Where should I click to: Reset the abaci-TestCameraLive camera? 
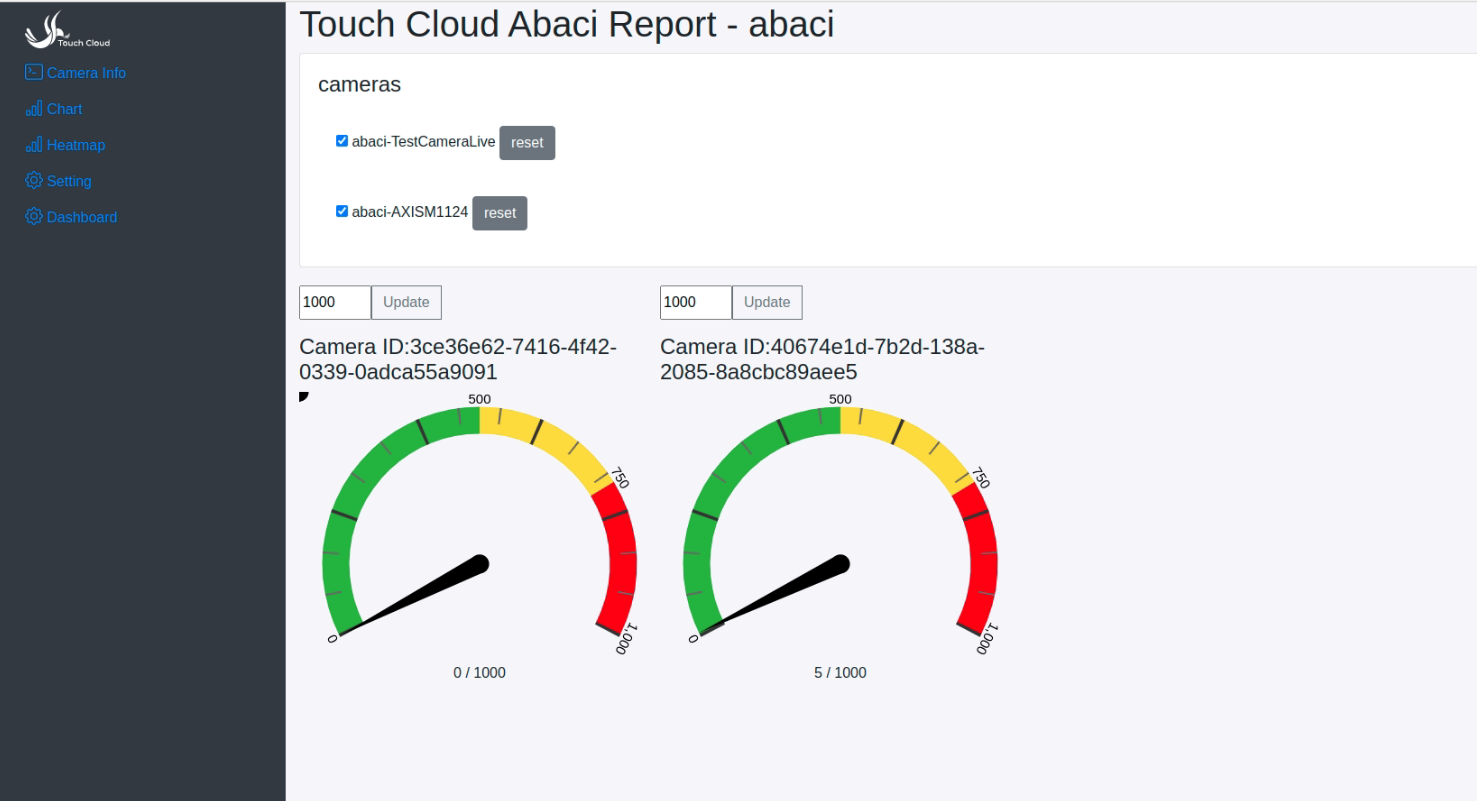point(527,142)
